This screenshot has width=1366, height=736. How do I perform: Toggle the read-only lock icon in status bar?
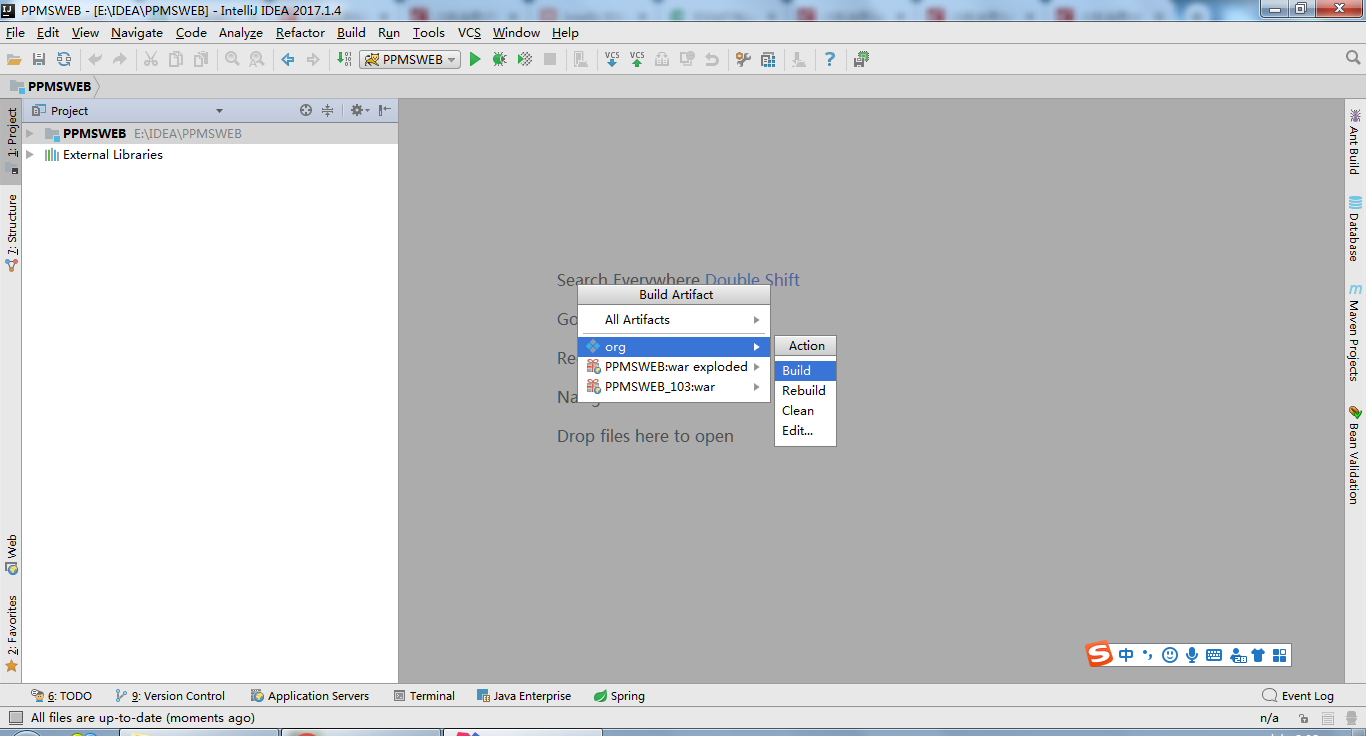1303,718
